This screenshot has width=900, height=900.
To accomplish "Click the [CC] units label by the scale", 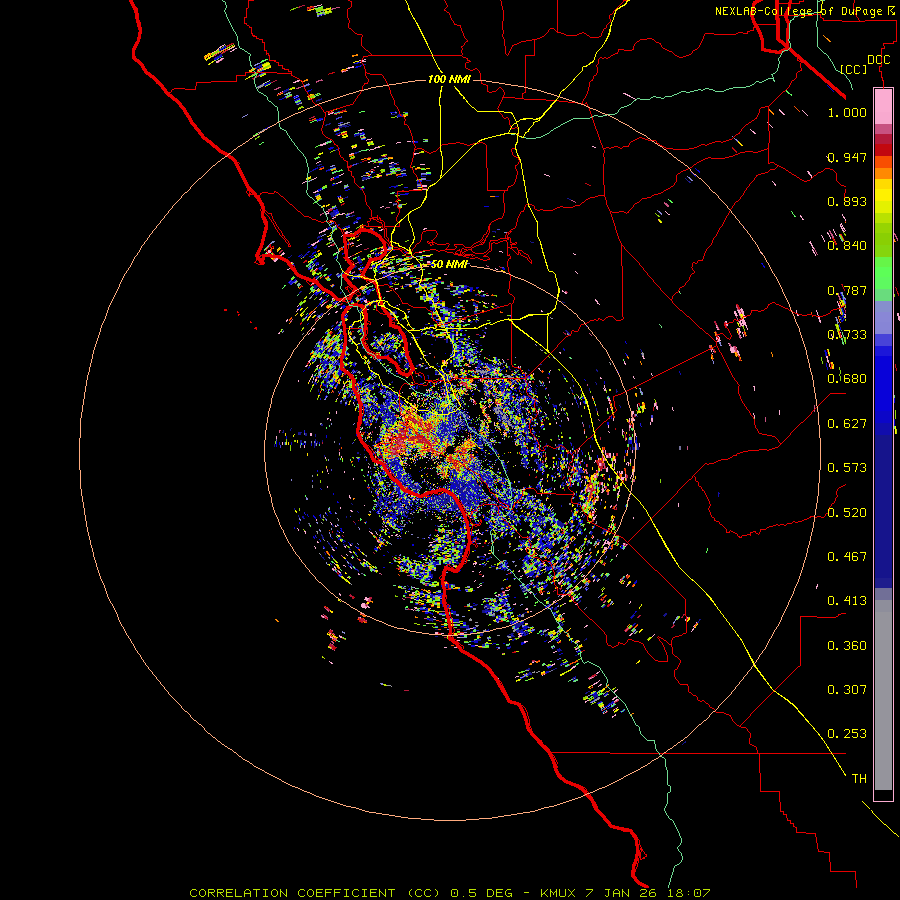I will coord(853,69).
